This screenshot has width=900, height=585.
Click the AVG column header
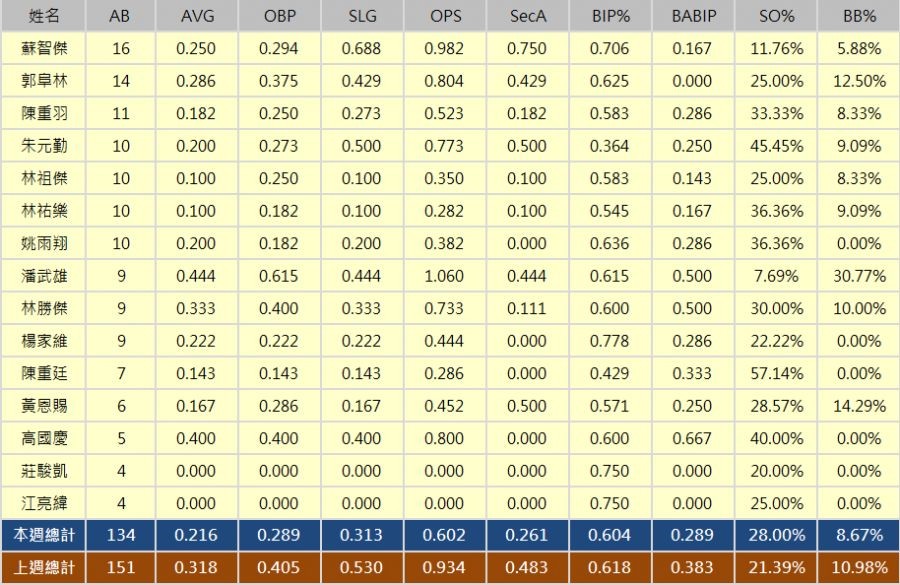pos(197,16)
